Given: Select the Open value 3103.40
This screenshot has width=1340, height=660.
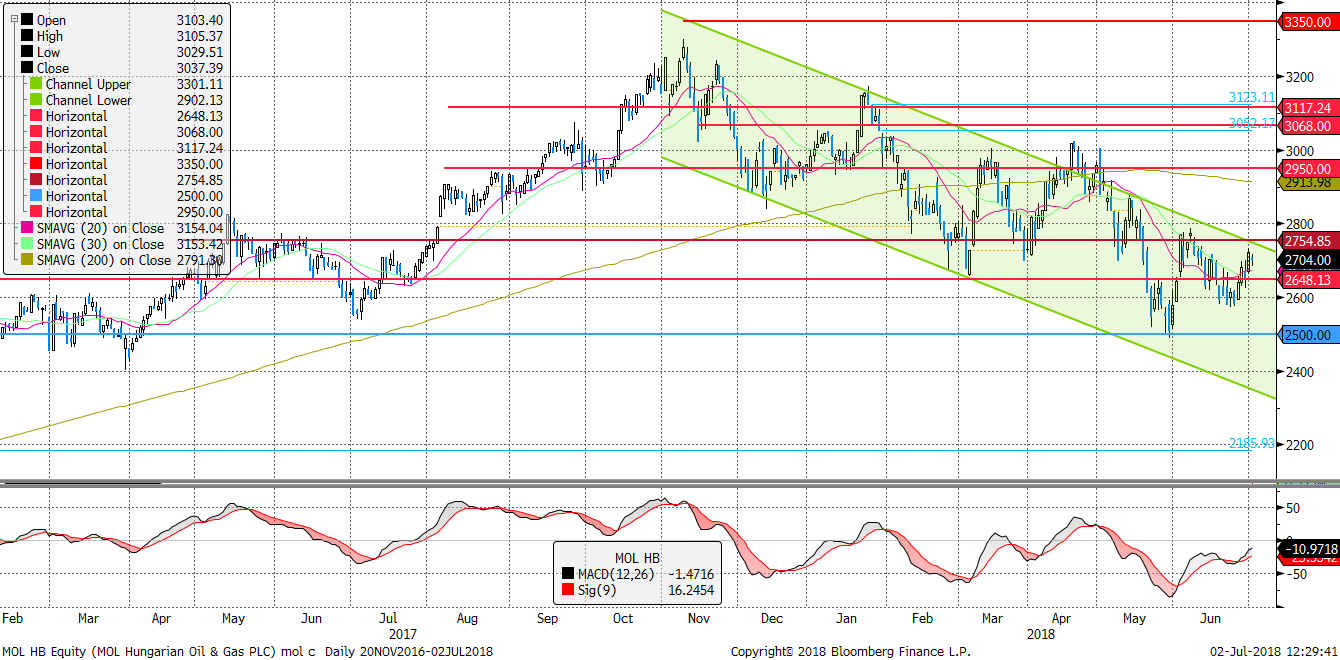Looking at the screenshot, I should [x=198, y=20].
